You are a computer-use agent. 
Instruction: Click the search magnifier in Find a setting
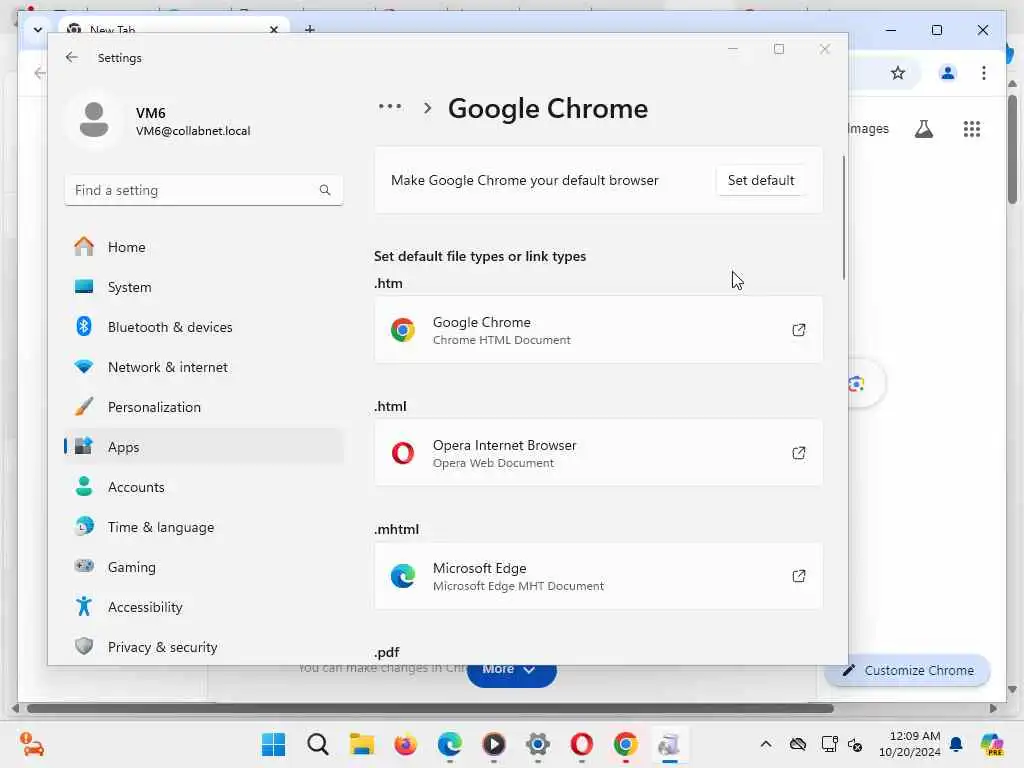click(325, 190)
